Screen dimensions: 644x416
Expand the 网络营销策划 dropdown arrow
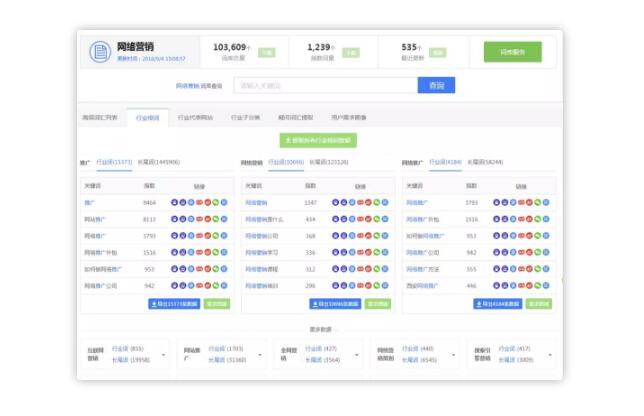point(453,355)
